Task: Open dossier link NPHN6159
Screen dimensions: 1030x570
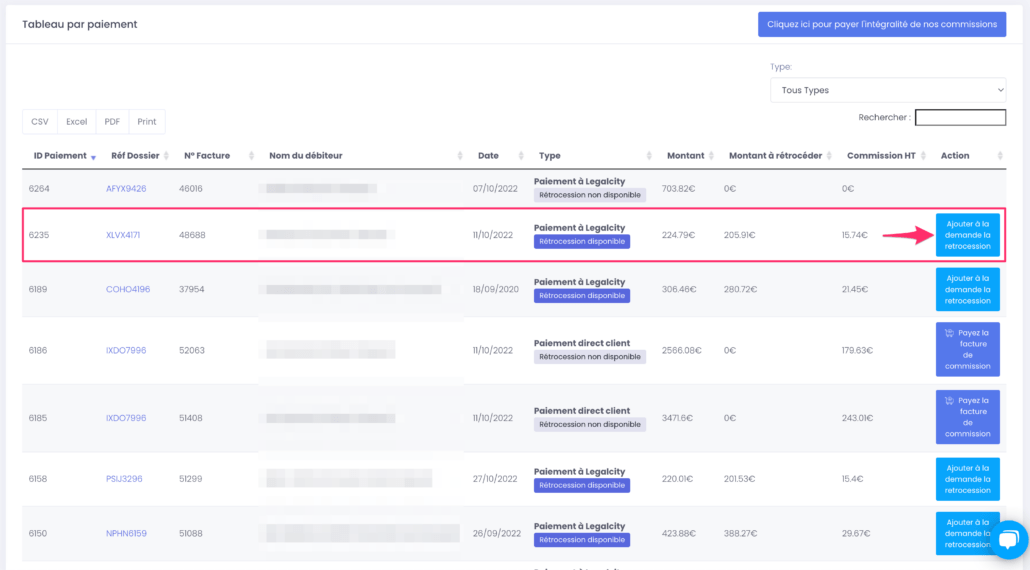Action: 126,533
